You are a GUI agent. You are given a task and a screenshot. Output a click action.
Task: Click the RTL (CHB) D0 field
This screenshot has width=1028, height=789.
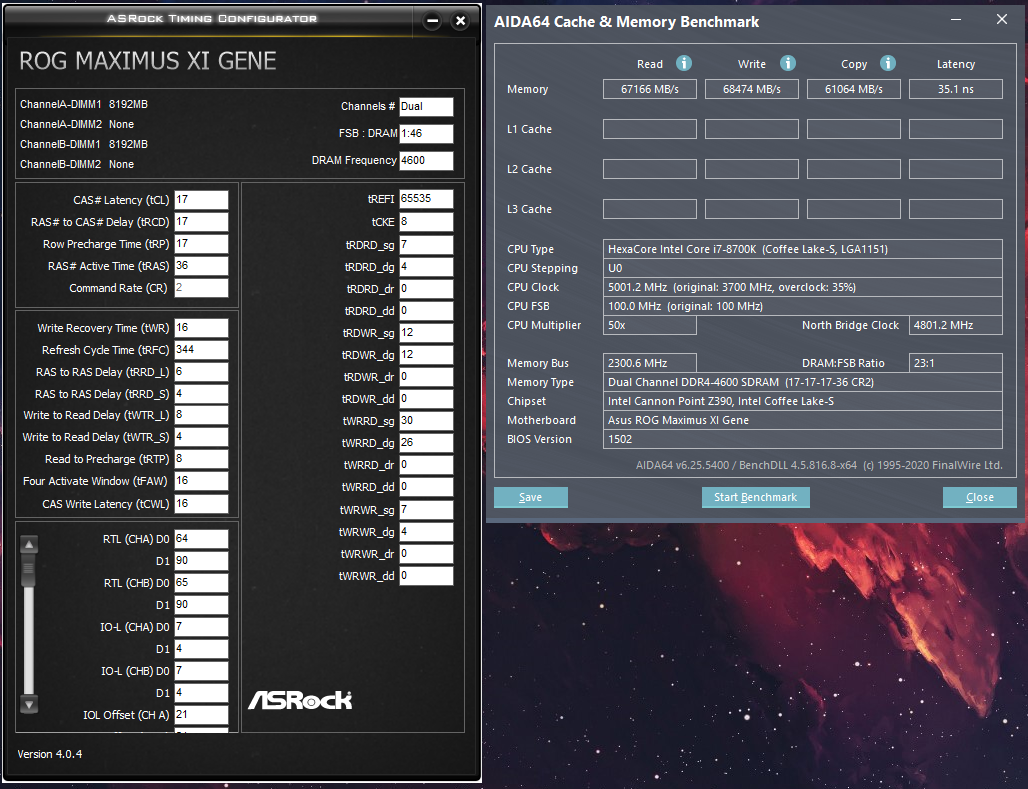click(201, 582)
